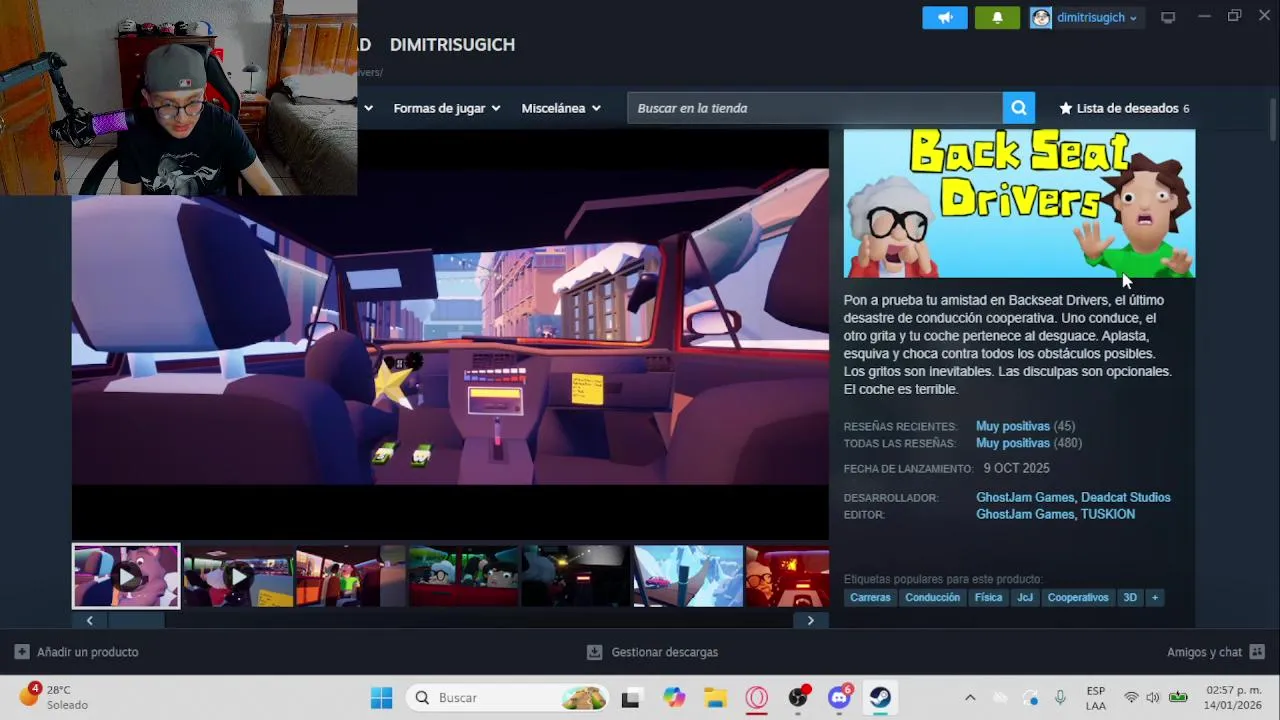
Task: Open Discord on the taskbar
Action: click(839, 698)
